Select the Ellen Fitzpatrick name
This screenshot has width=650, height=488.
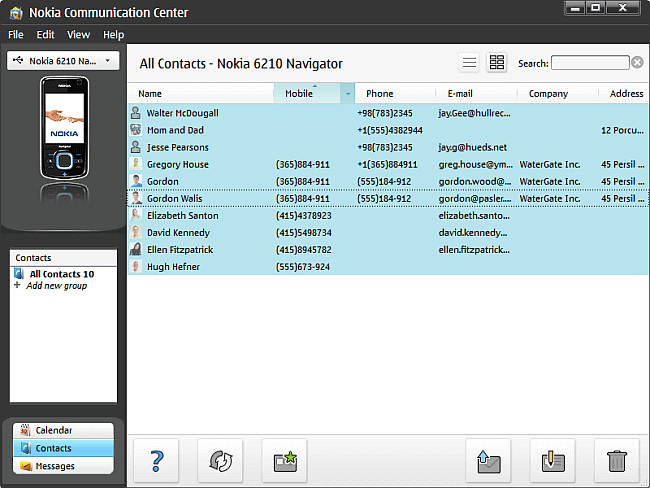coord(180,250)
